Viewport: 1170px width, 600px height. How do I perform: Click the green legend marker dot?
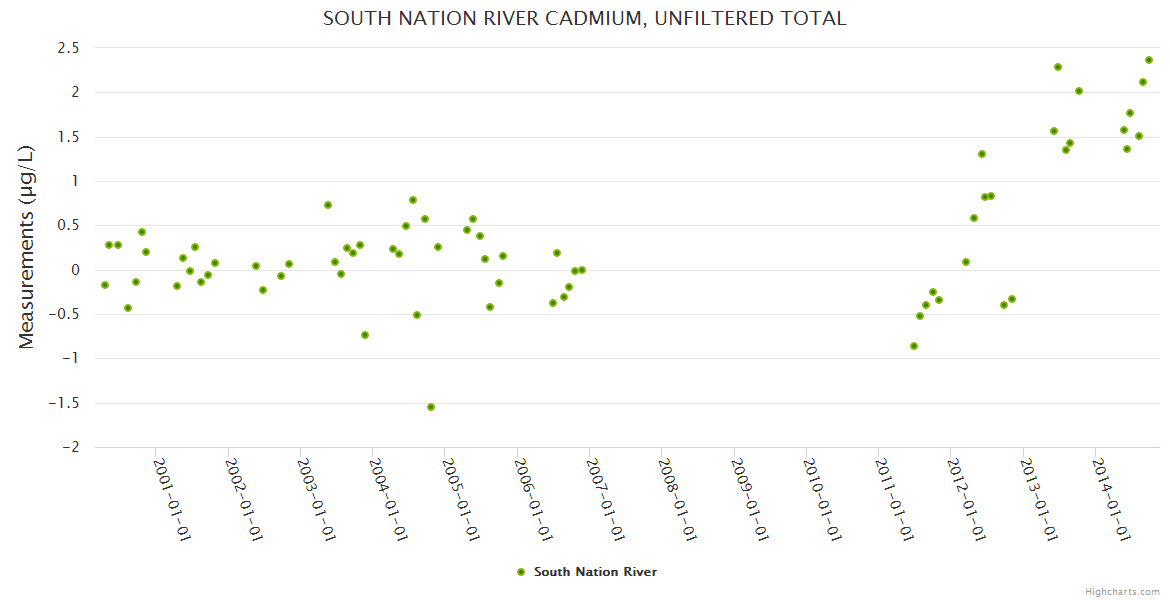[520, 572]
